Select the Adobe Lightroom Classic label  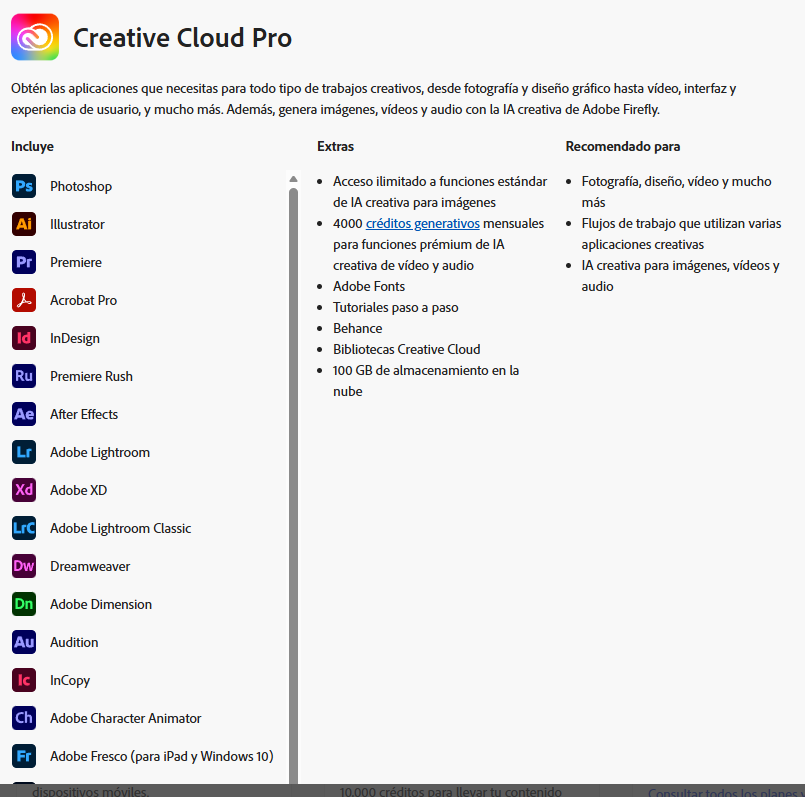121,528
